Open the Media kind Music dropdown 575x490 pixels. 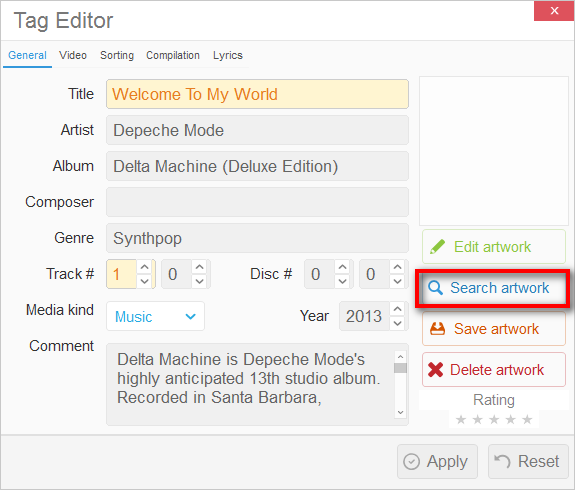coord(155,316)
